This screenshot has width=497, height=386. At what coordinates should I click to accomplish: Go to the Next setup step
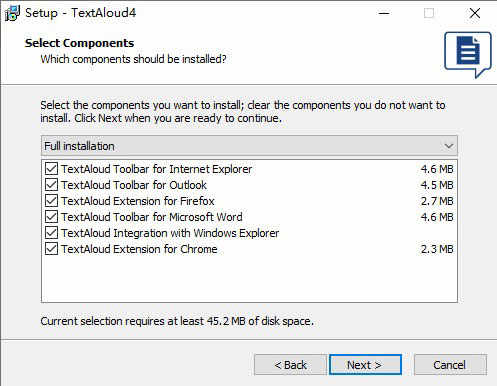coord(365,365)
